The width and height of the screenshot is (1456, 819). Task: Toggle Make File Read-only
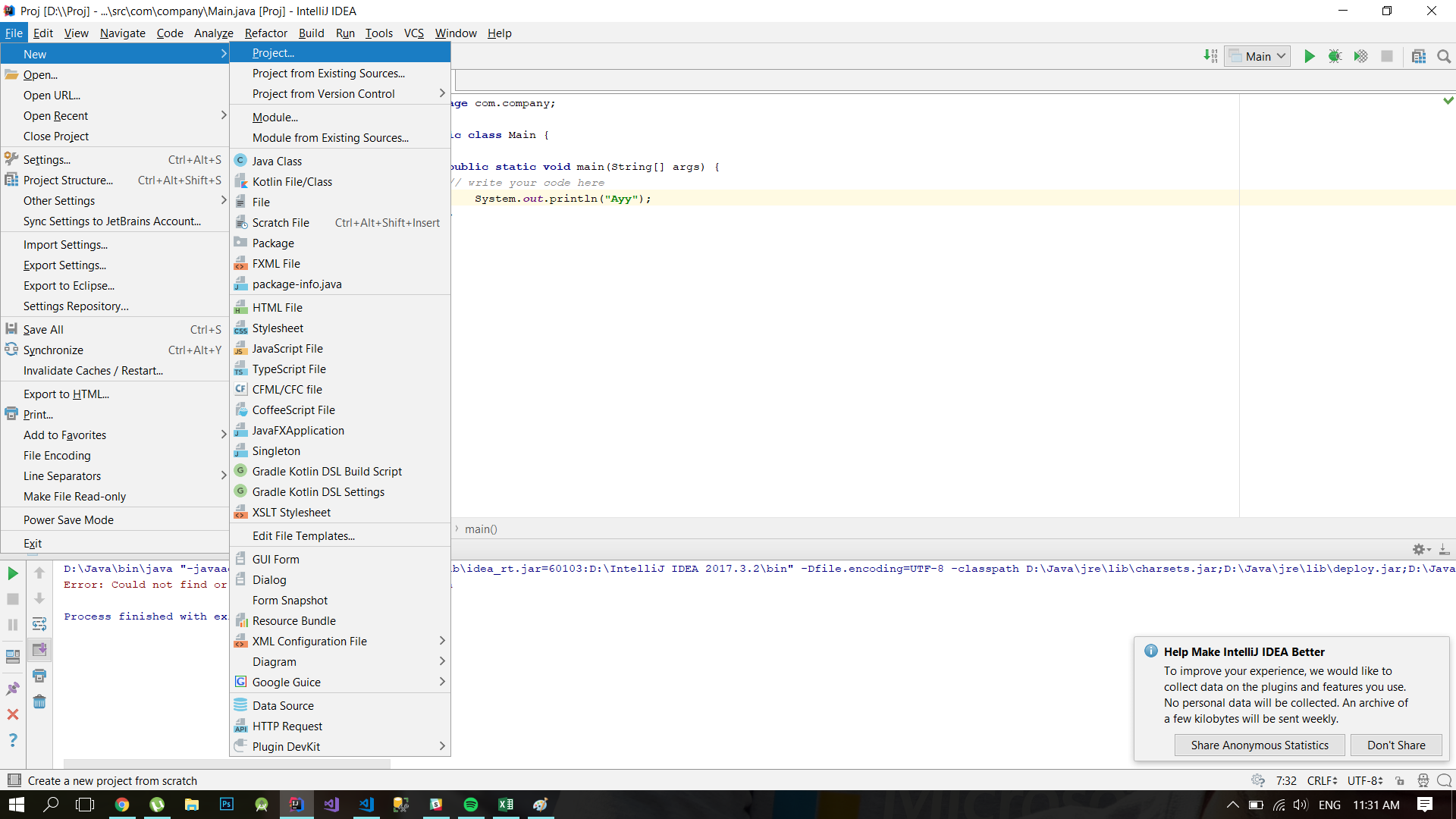tap(115, 496)
